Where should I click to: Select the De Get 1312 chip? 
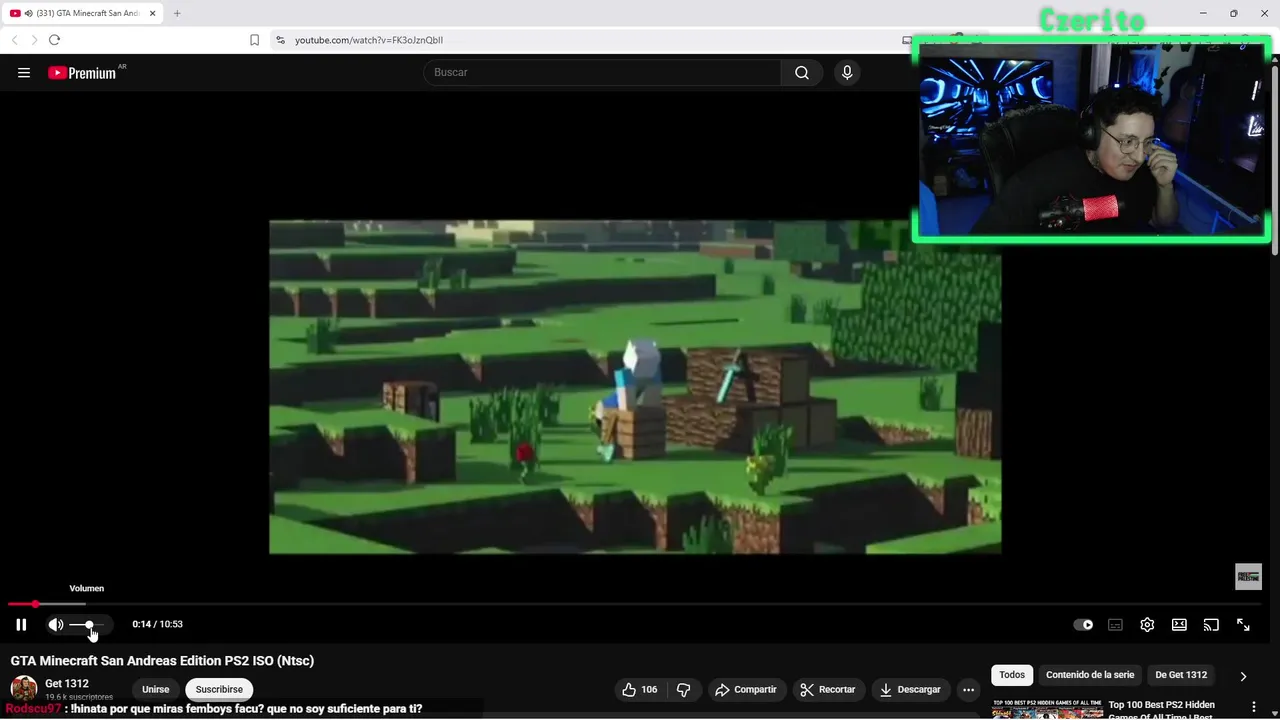[1181, 675]
